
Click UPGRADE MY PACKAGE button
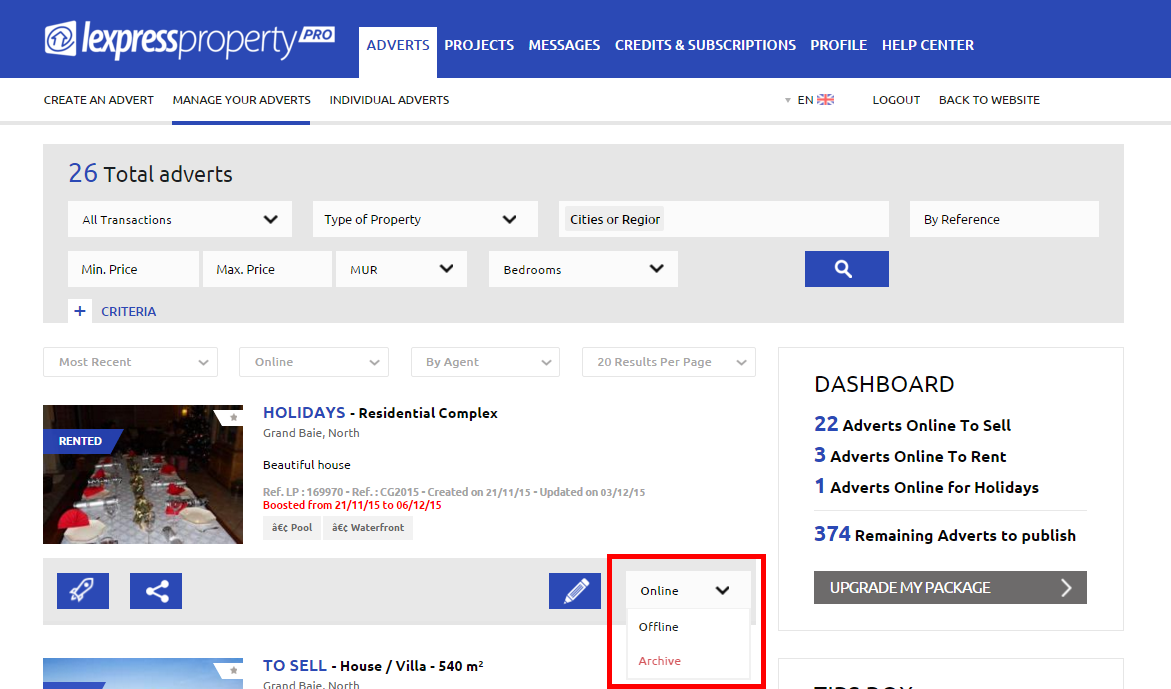(950, 587)
